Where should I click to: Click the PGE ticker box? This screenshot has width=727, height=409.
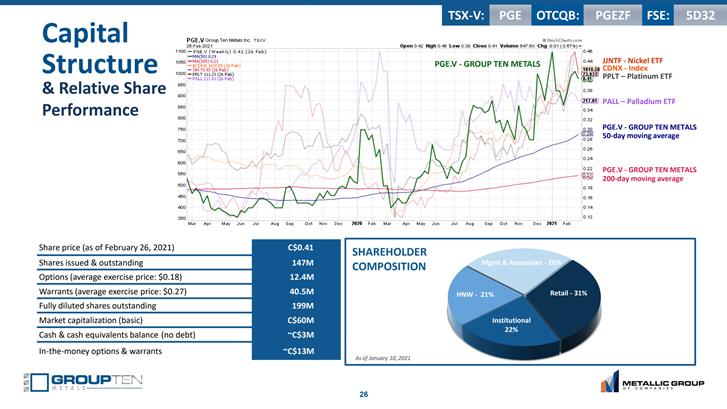click(510, 15)
